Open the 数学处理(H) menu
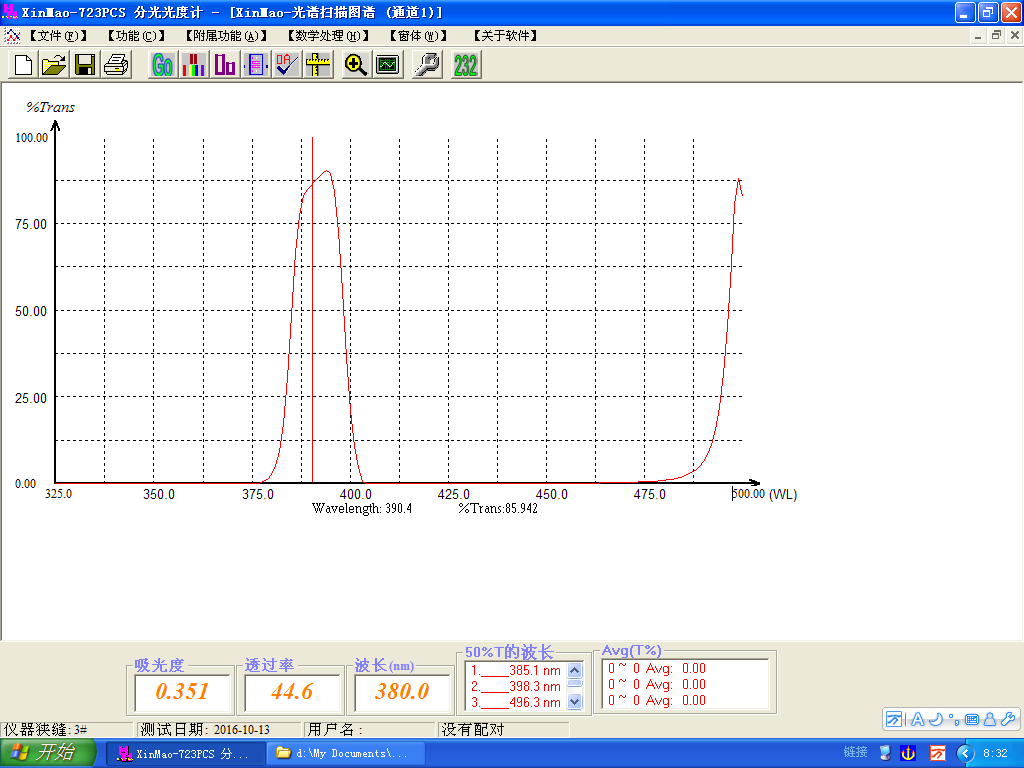The image size is (1024, 768). [x=328, y=35]
